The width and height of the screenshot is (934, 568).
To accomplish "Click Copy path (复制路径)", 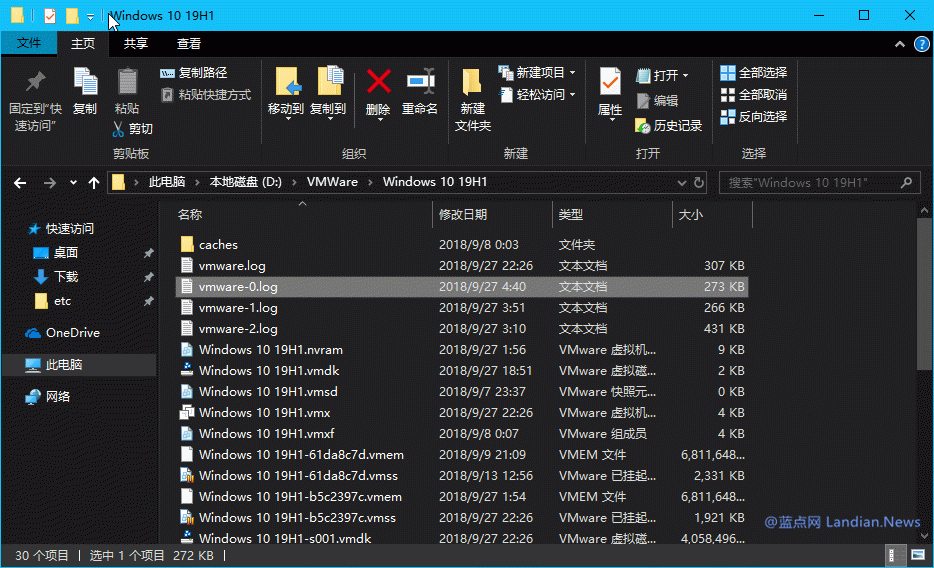I will [194, 73].
